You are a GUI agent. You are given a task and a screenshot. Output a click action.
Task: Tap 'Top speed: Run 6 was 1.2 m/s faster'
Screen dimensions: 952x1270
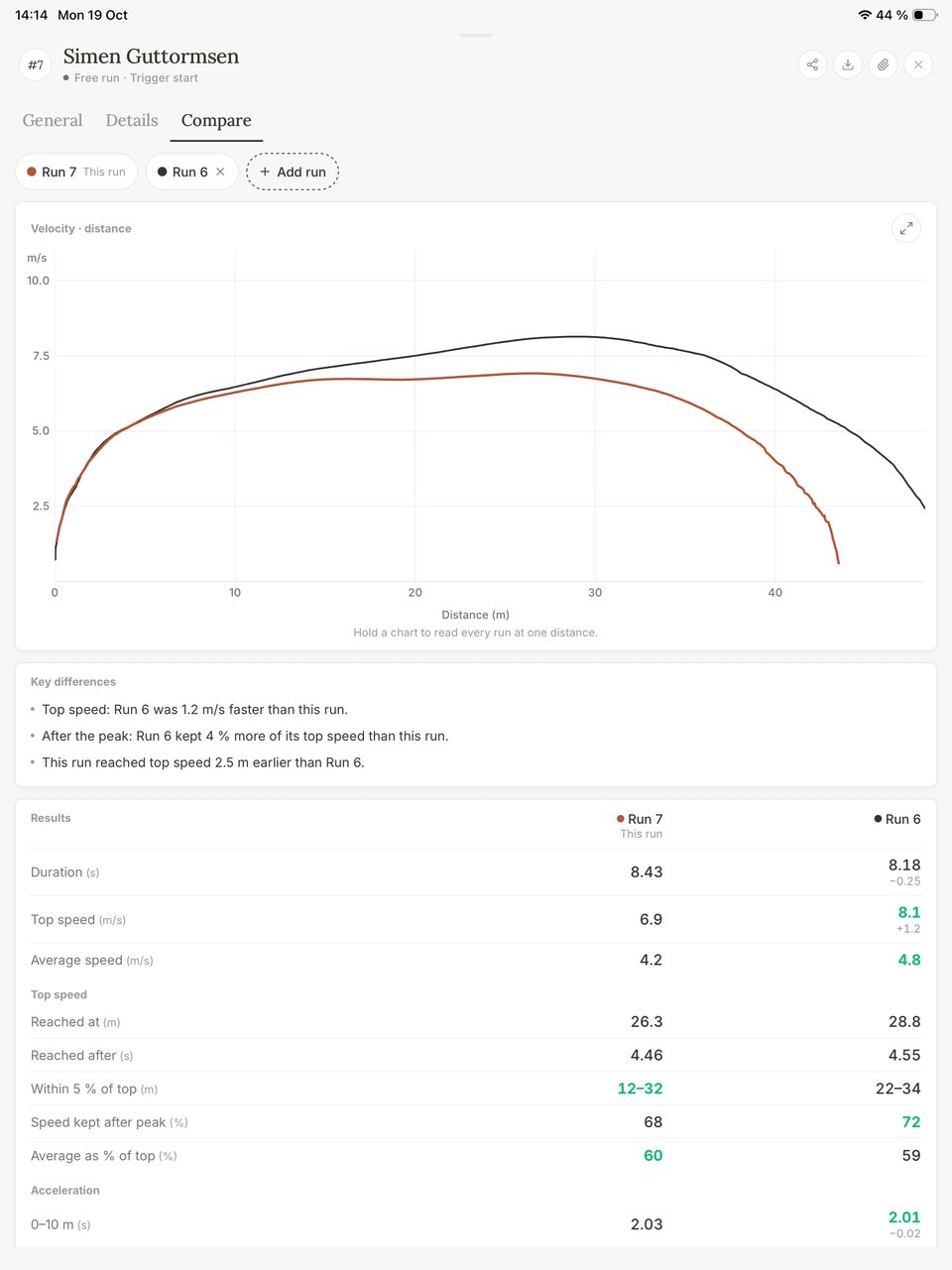pos(195,710)
